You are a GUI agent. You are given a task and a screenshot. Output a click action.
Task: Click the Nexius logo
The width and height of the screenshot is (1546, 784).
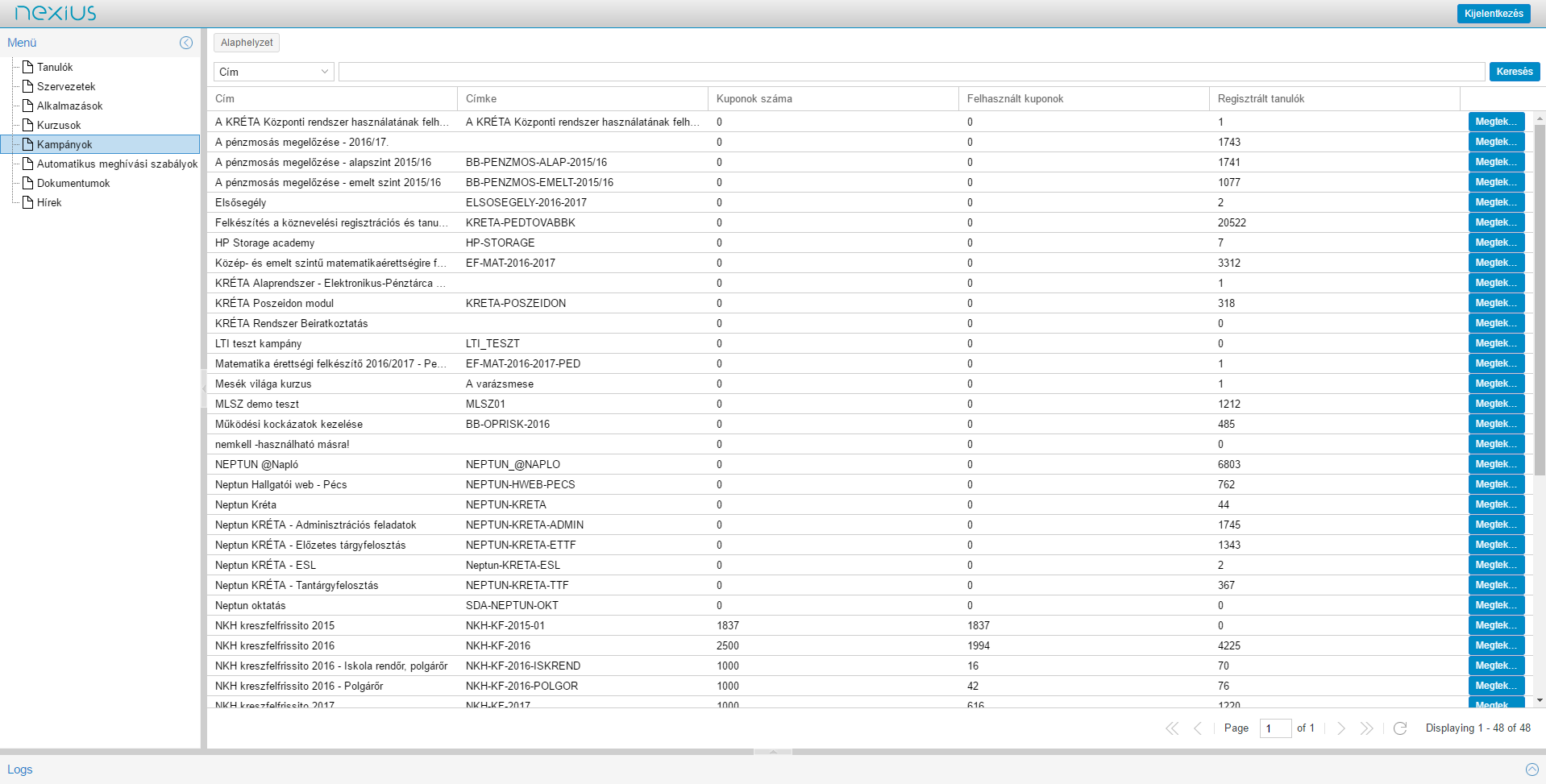tap(56, 13)
